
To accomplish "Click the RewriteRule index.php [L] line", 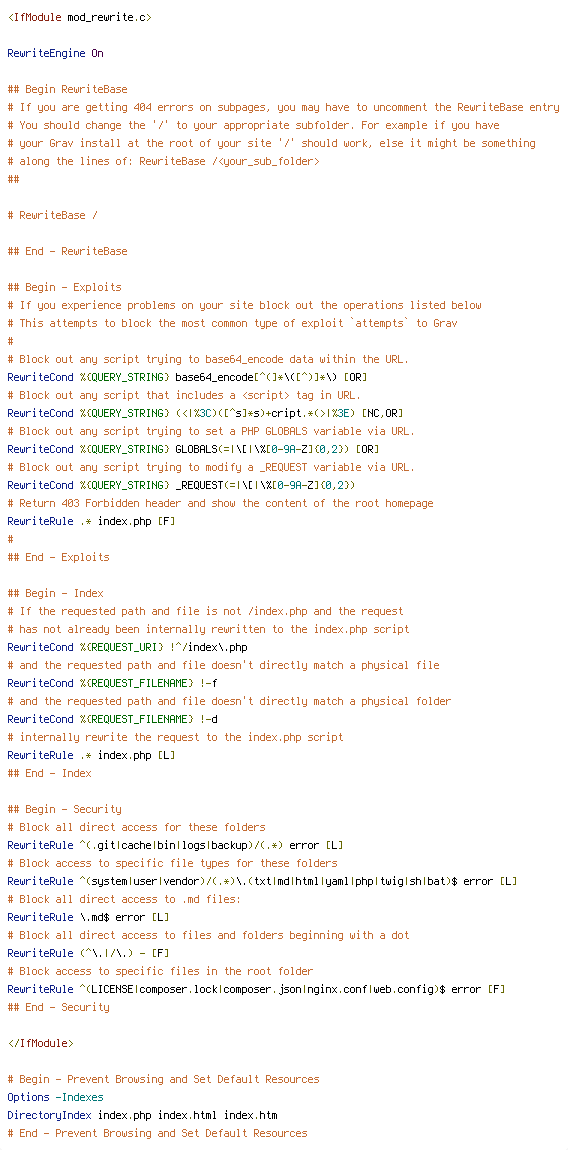I will tap(91, 755).
